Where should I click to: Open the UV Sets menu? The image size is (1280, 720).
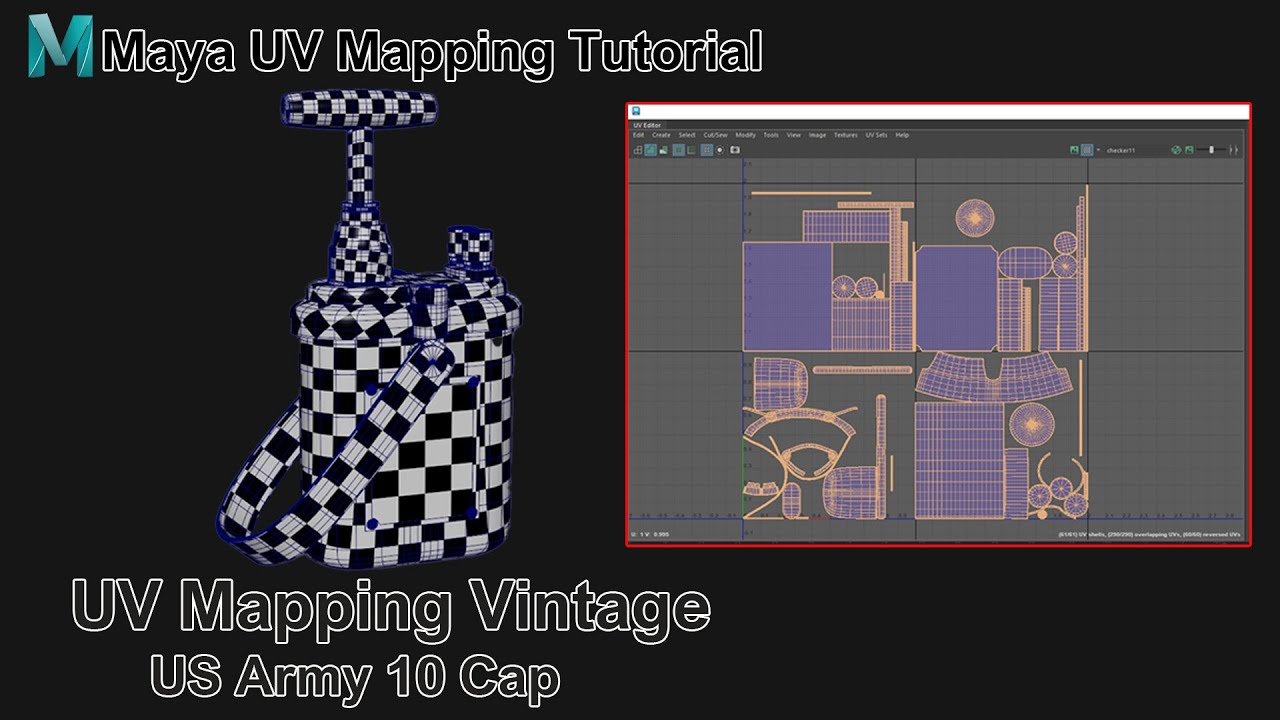pyautogui.click(x=876, y=135)
